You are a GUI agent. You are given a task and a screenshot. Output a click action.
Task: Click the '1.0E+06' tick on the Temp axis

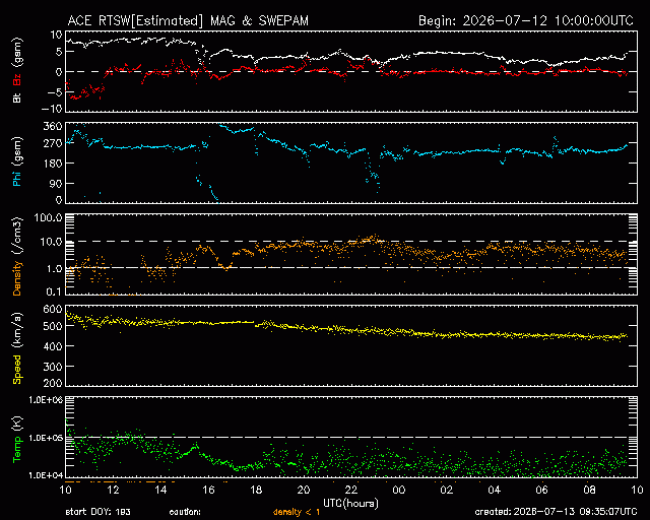(x=46, y=400)
